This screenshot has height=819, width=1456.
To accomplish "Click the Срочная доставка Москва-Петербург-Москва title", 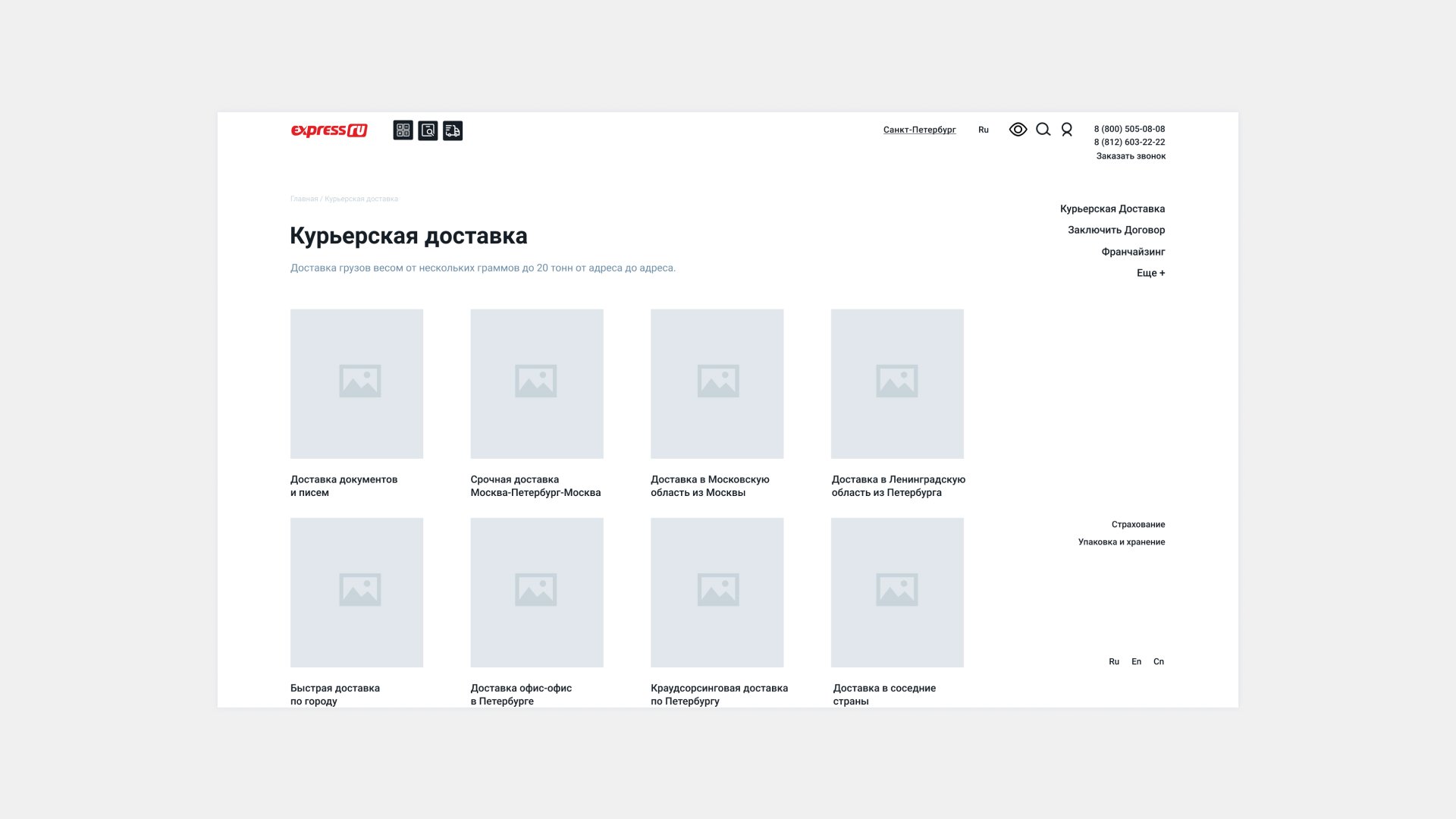I will (535, 486).
